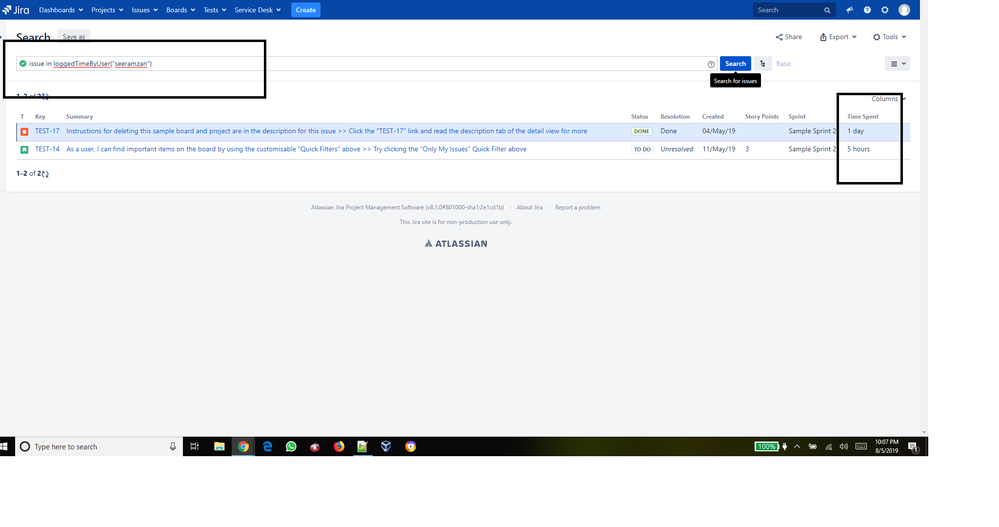Sort by the Story Points column header

762,117
